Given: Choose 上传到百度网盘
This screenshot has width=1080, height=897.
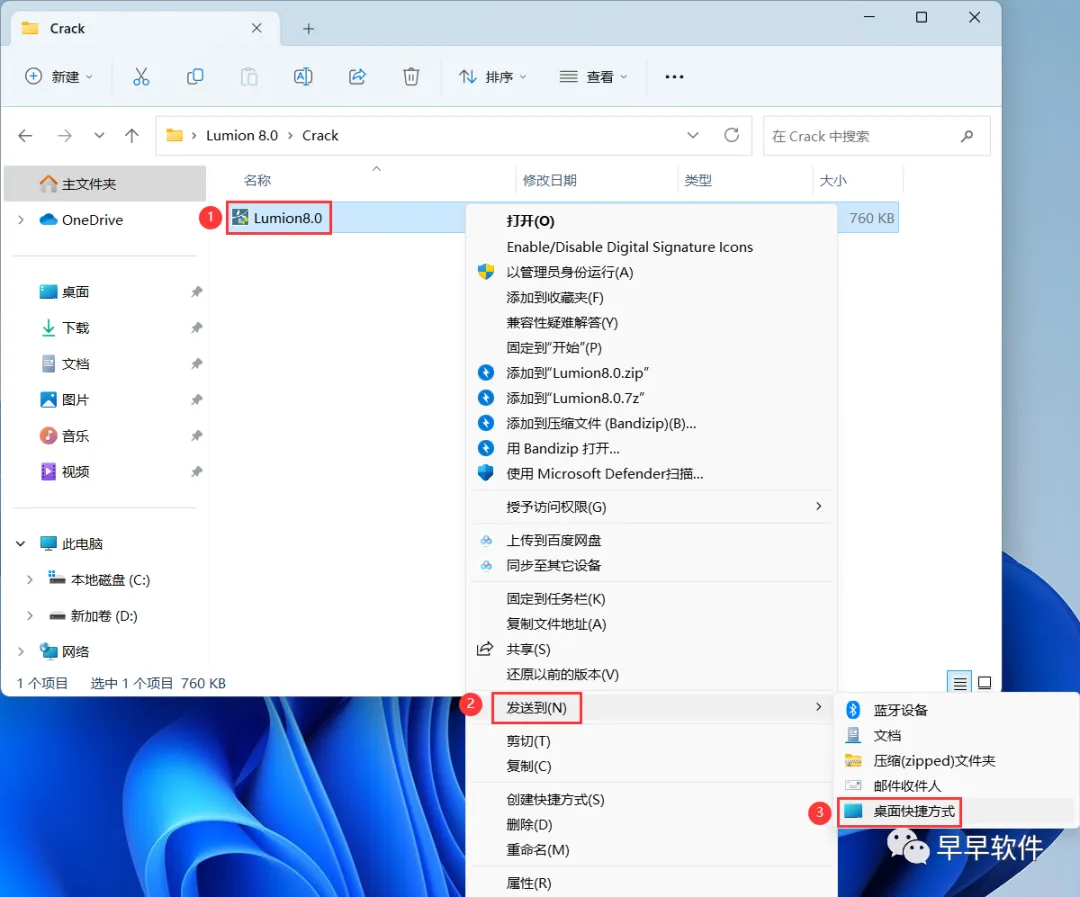Looking at the screenshot, I should point(652,540).
